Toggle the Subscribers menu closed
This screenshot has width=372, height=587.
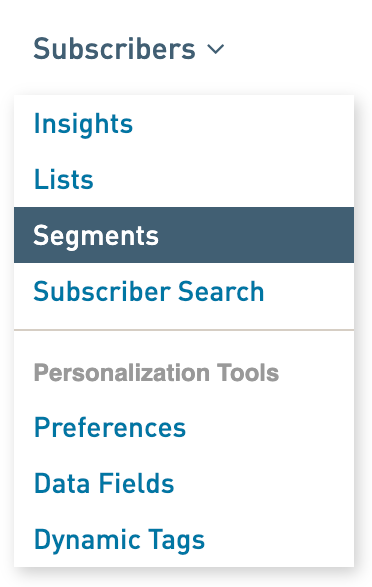tap(216, 49)
